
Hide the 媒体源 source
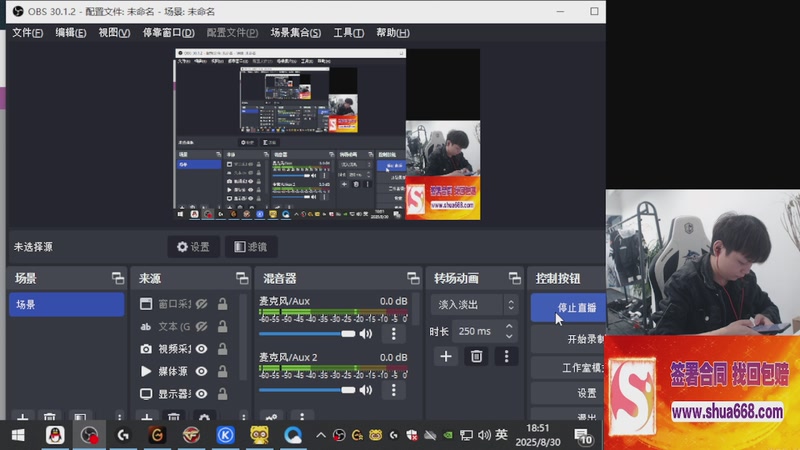(202, 371)
